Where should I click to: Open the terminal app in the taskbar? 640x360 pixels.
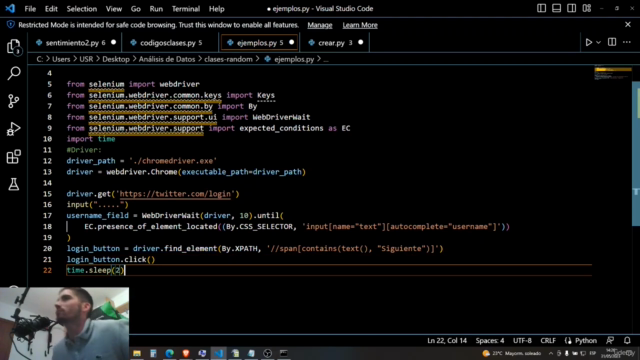tap(284, 353)
